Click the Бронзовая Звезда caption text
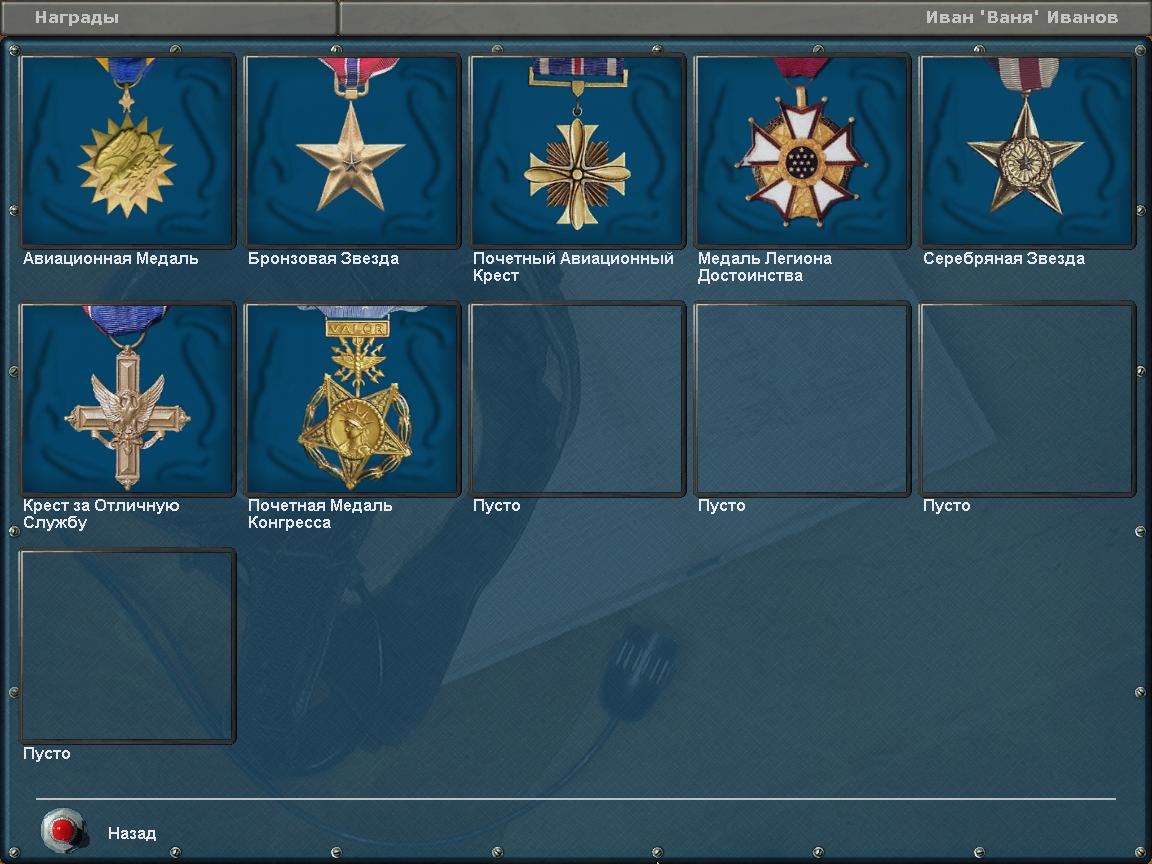1152x864 pixels. (x=323, y=259)
